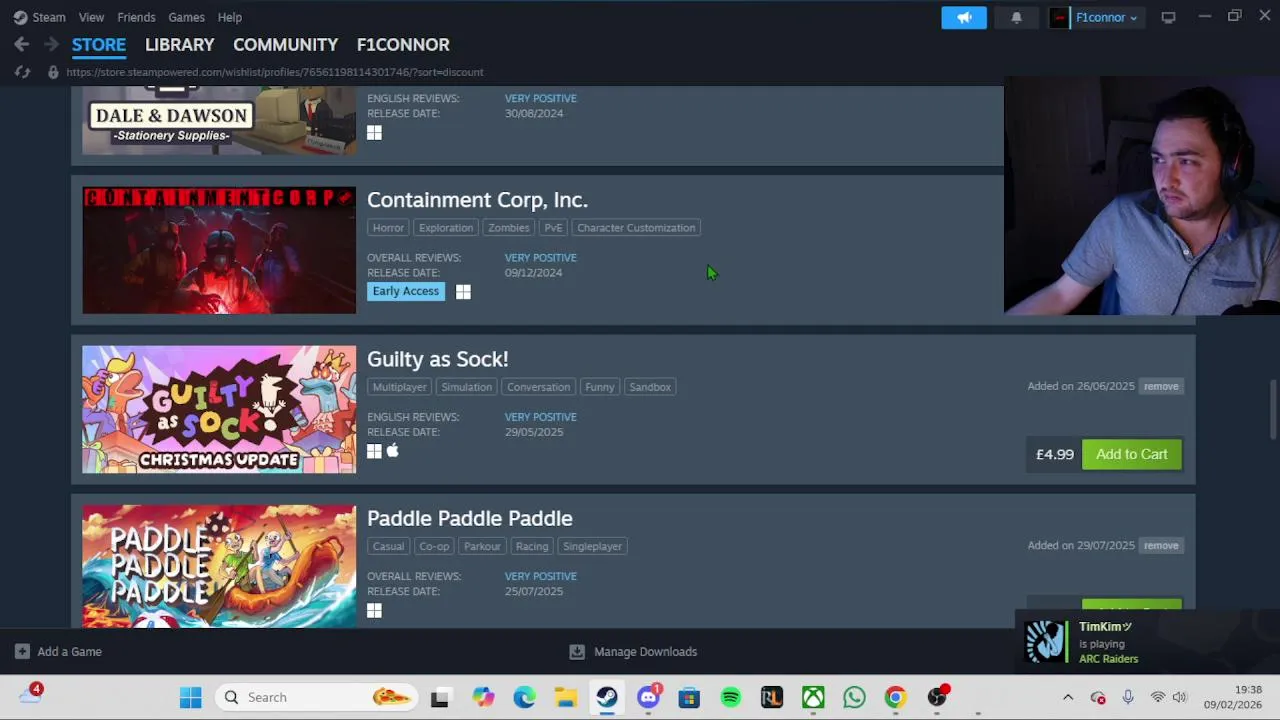Open WhatsApp from the taskbar
1280x720 pixels.
tap(854, 697)
